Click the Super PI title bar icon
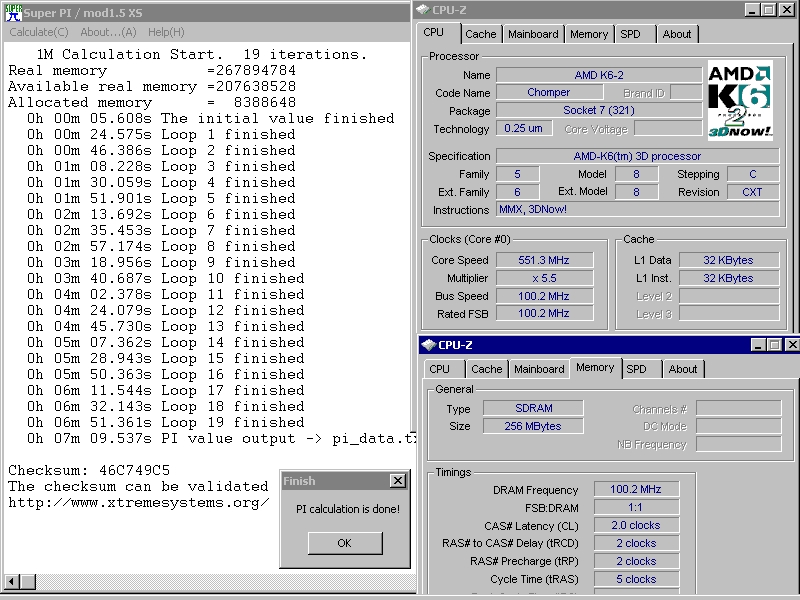This screenshot has width=800, height=600. click(x=13, y=12)
